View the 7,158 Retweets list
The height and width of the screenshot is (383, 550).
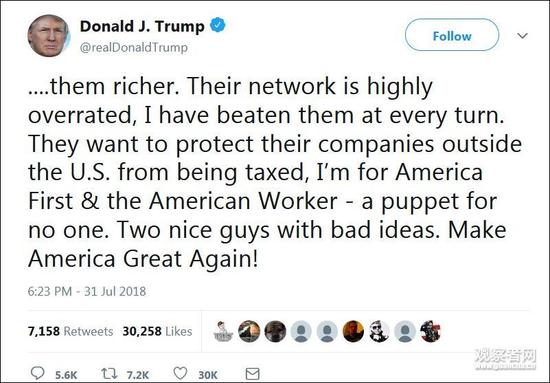pos(71,331)
